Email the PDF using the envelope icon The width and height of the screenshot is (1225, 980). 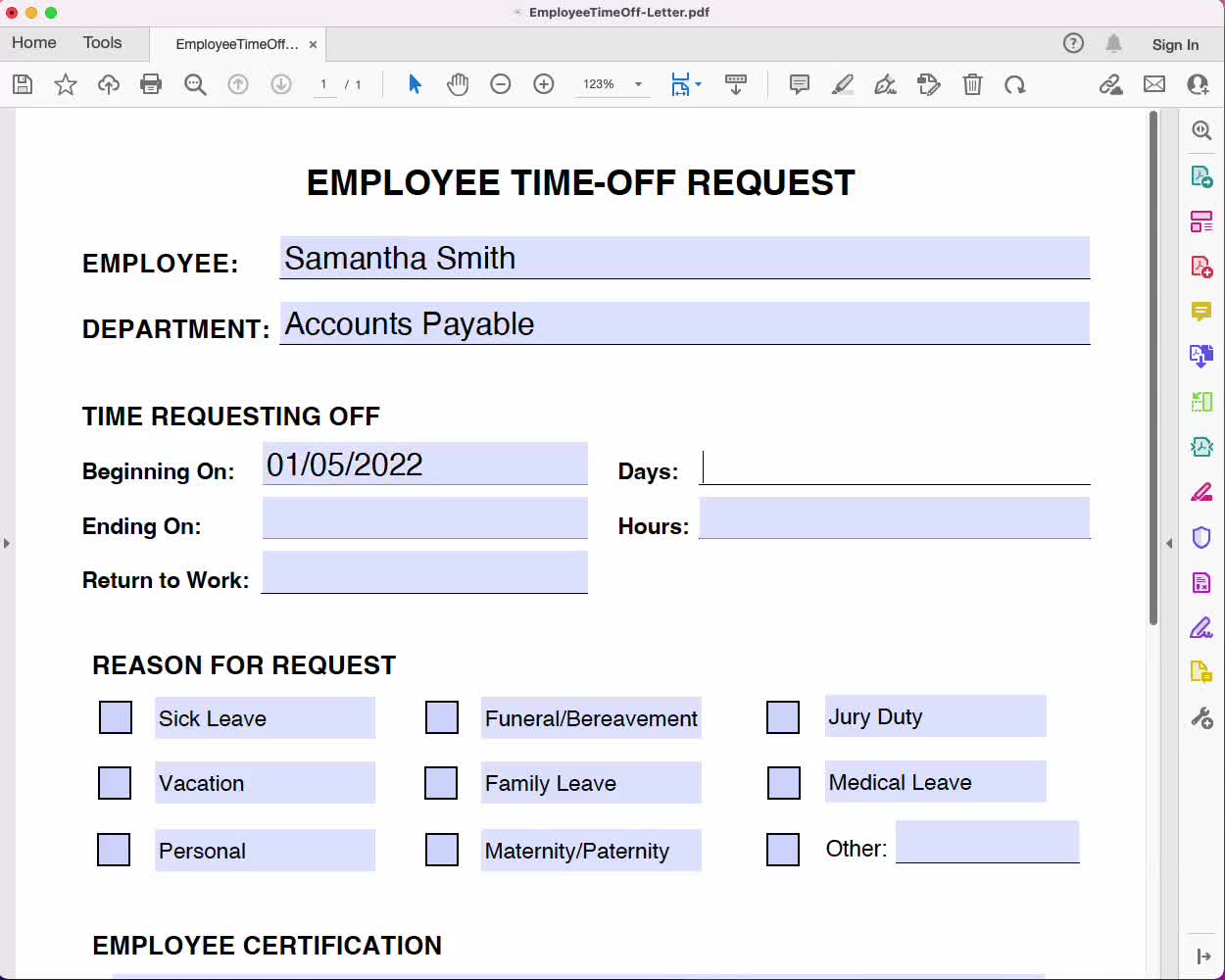coord(1153,84)
